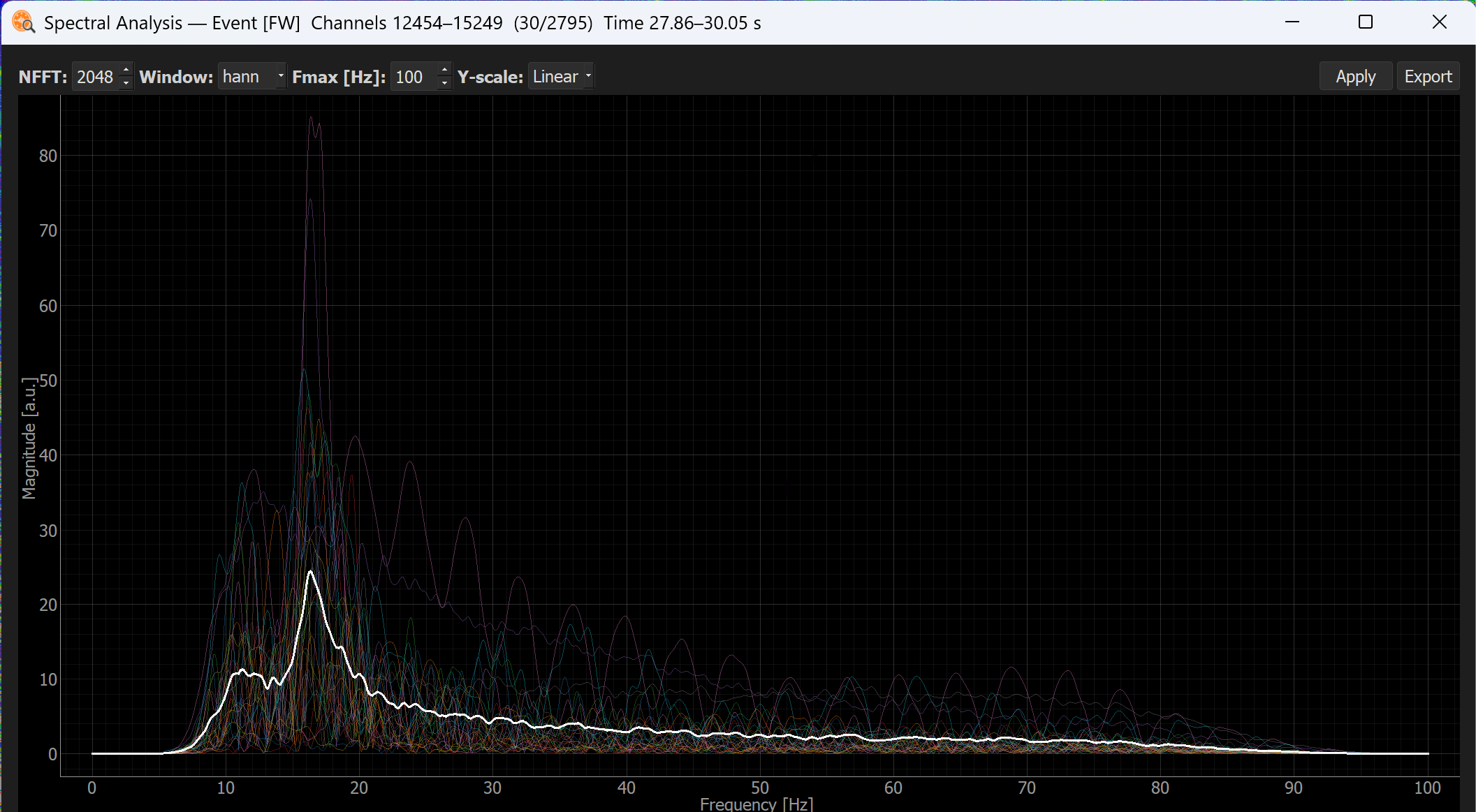Screen dimensions: 1476x812
Task: Decrease NFFT value with down arrow
Action: click(x=126, y=83)
